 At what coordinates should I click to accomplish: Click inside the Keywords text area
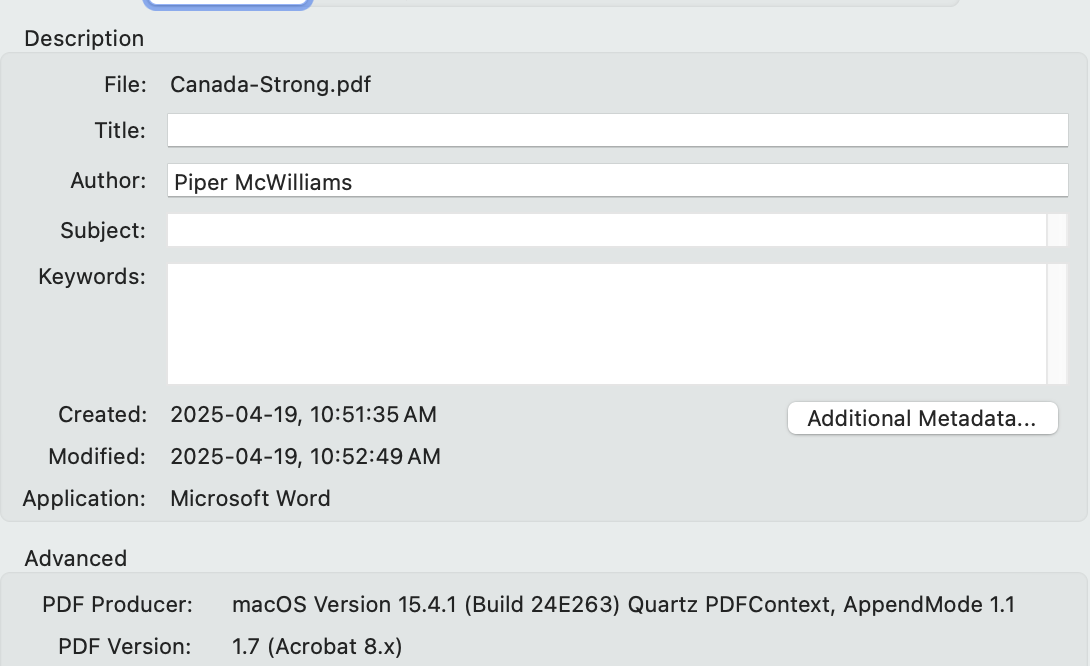point(606,323)
